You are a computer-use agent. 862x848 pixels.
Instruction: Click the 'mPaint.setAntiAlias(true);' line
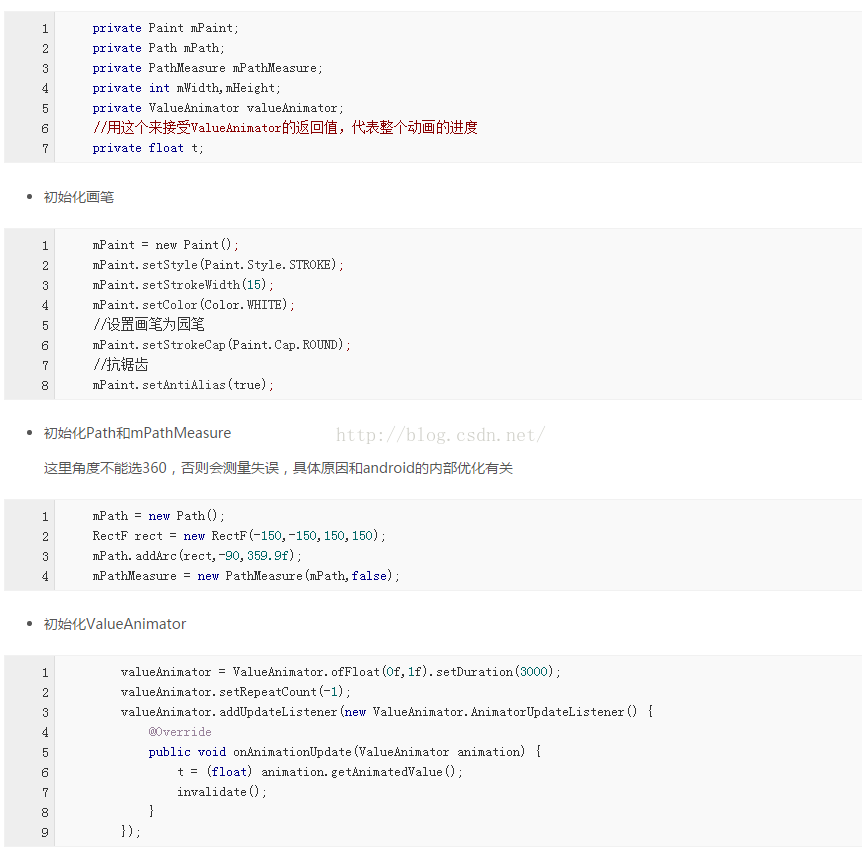pos(183,385)
